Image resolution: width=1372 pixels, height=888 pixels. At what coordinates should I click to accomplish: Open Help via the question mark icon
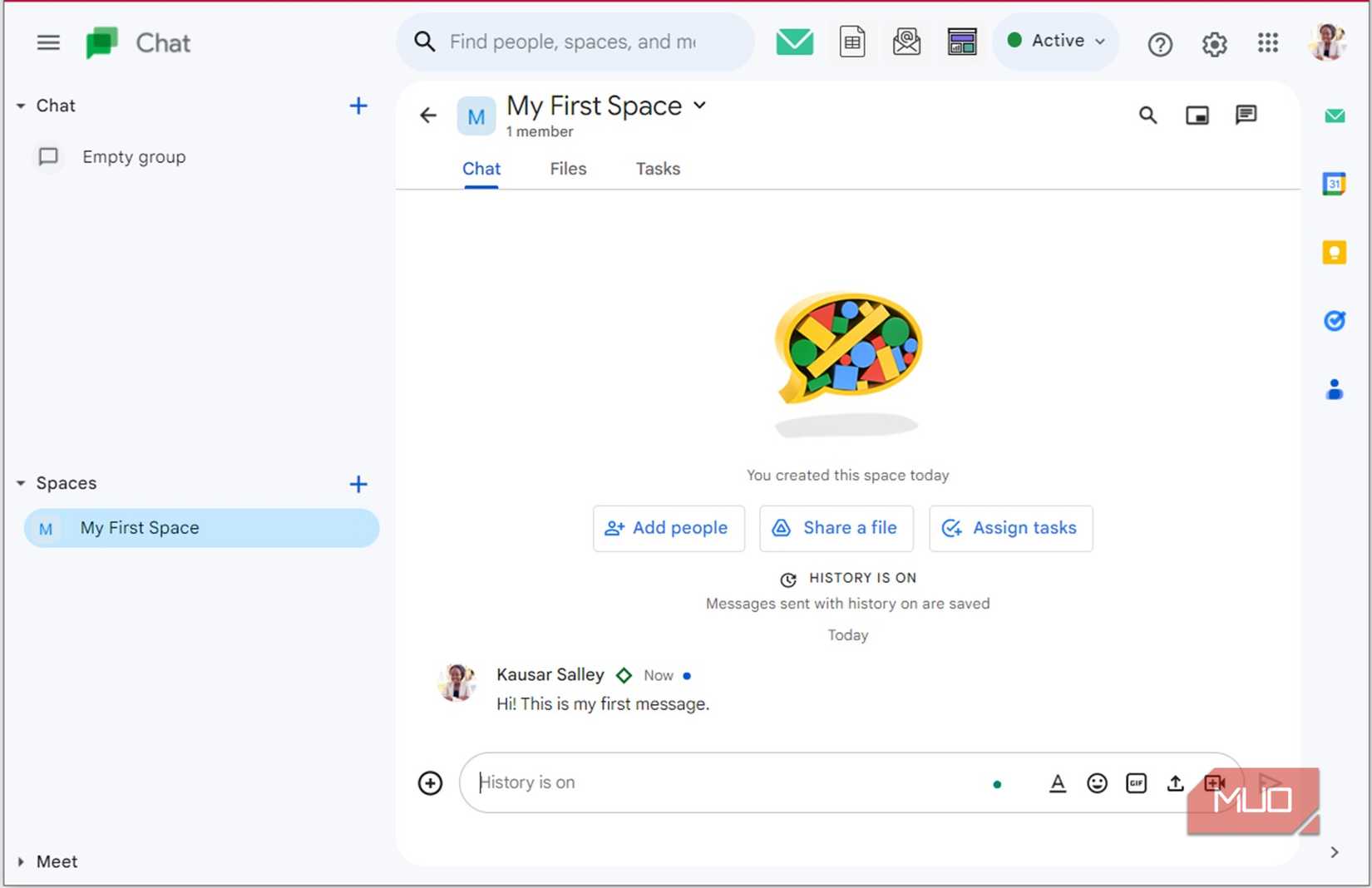pos(1160,43)
